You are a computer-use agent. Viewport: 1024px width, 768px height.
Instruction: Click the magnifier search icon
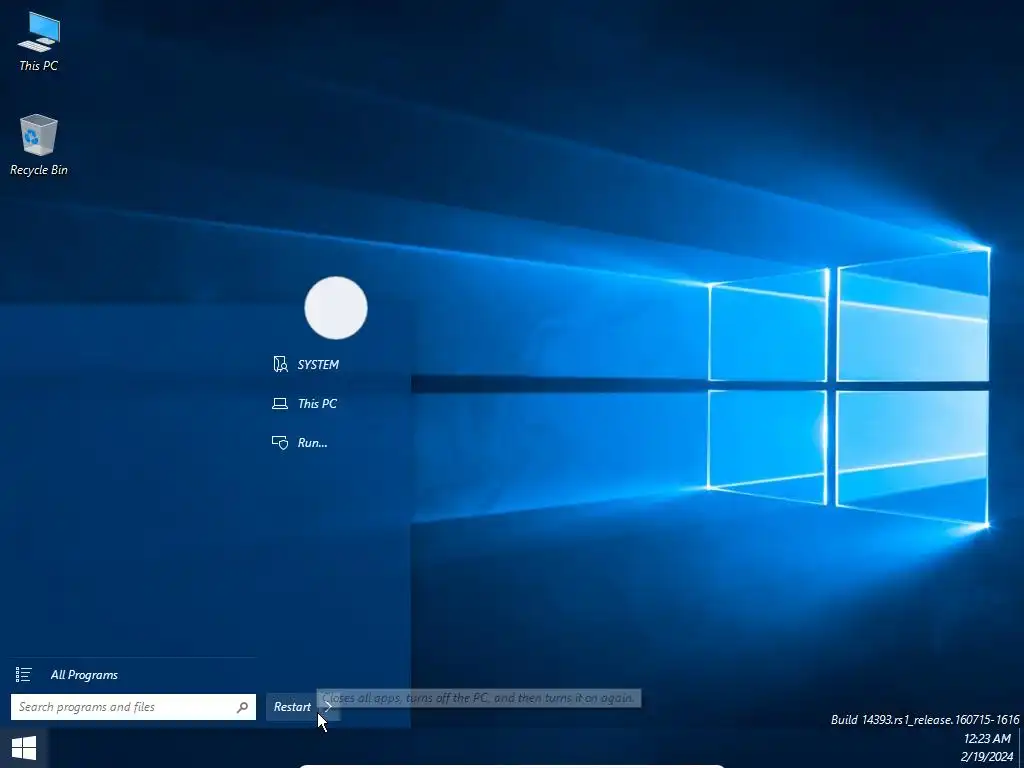[x=242, y=707]
